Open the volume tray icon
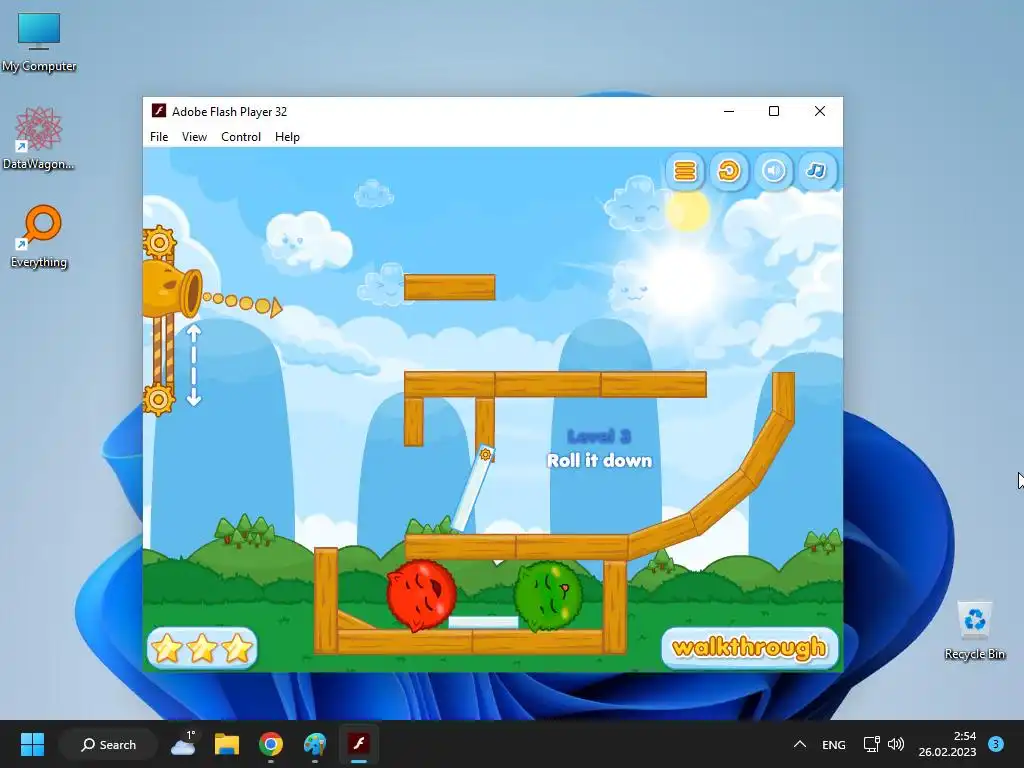 (896, 744)
